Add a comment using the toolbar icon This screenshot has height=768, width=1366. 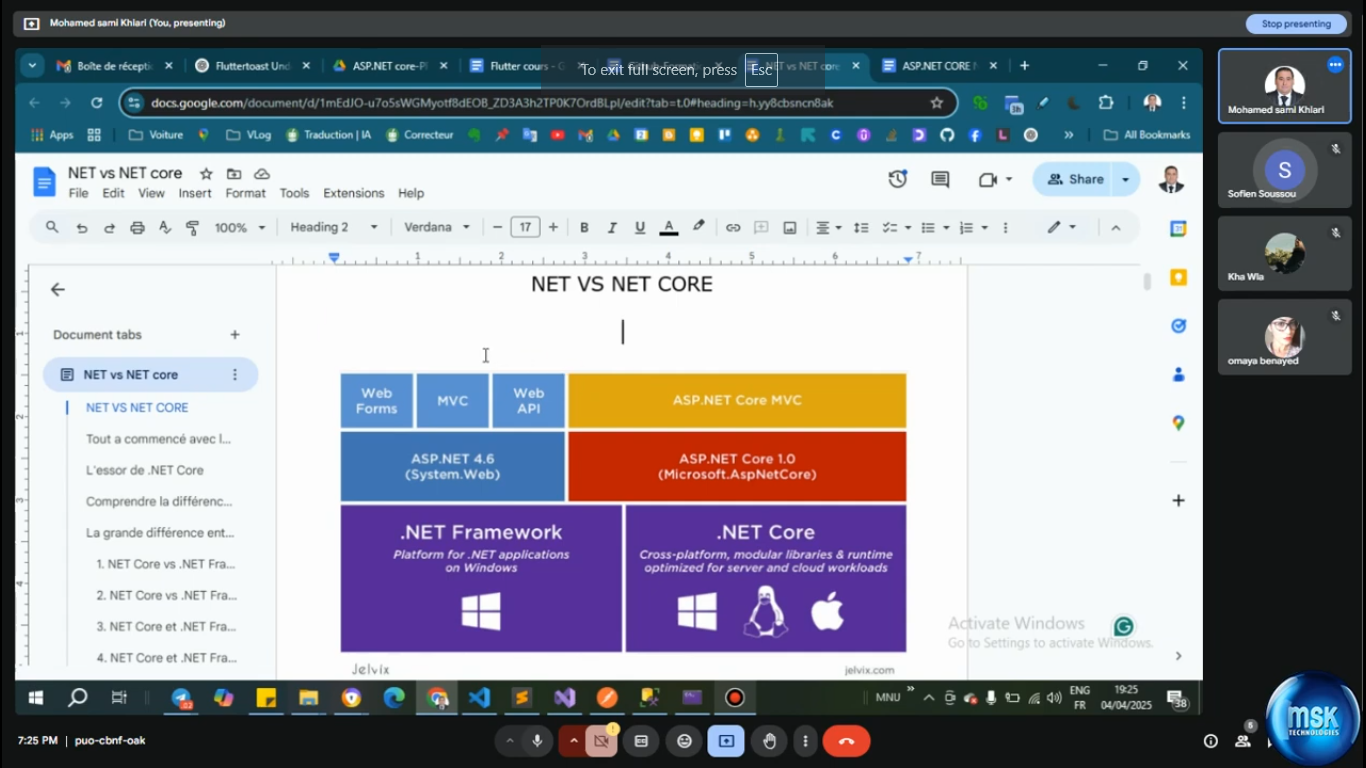[x=761, y=228]
